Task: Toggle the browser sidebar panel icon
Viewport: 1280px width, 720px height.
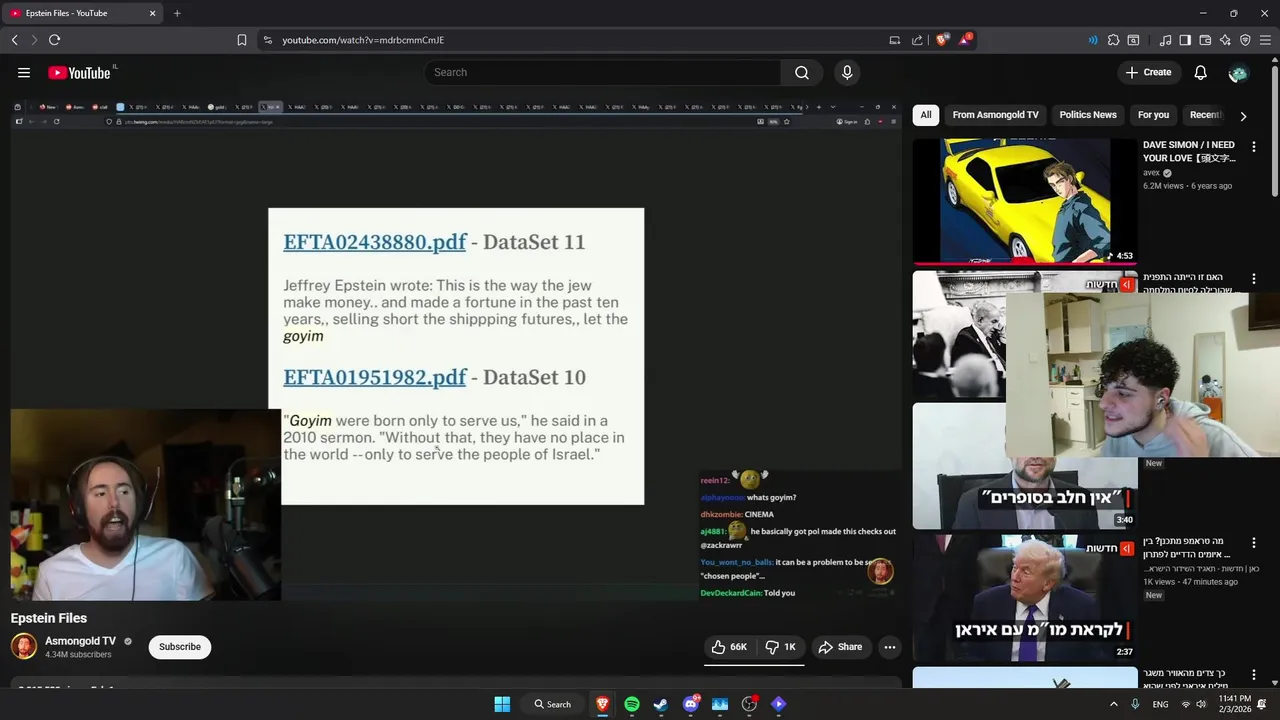Action: click(1185, 40)
